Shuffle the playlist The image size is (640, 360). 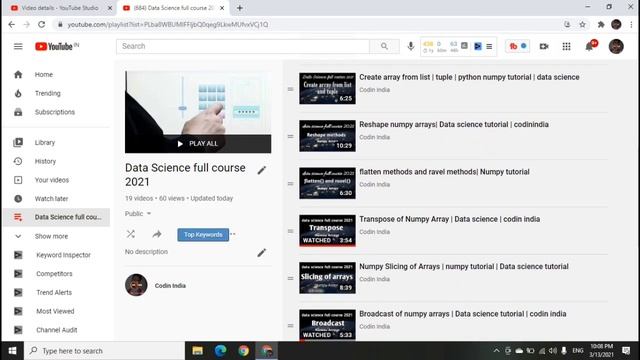(131, 234)
